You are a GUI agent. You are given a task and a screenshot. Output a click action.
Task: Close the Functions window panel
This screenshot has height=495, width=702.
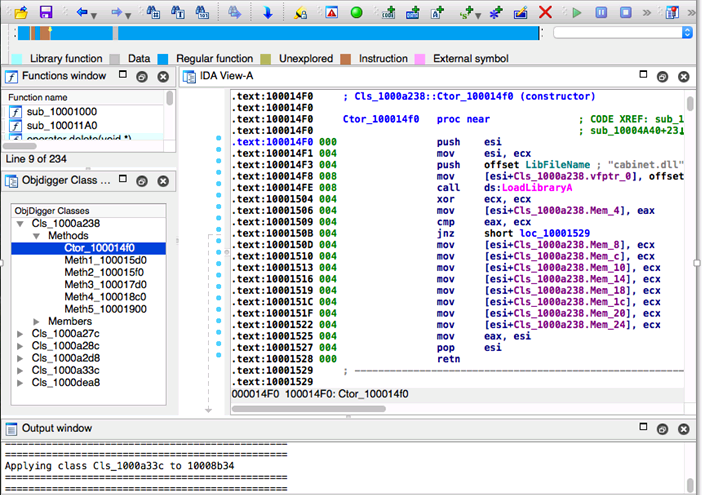click(163, 76)
